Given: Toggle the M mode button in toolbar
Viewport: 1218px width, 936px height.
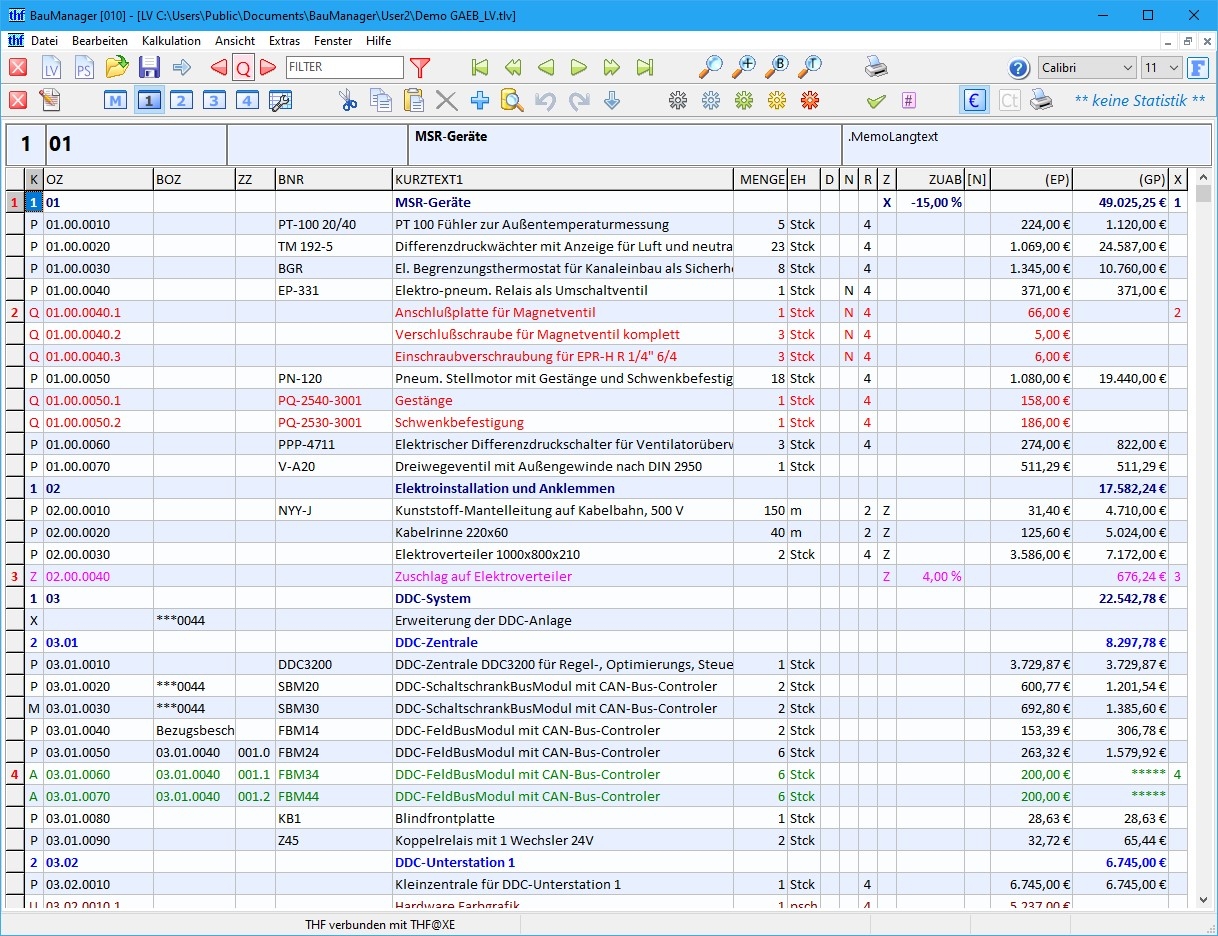Looking at the screenshot, I should coord(116,100).
